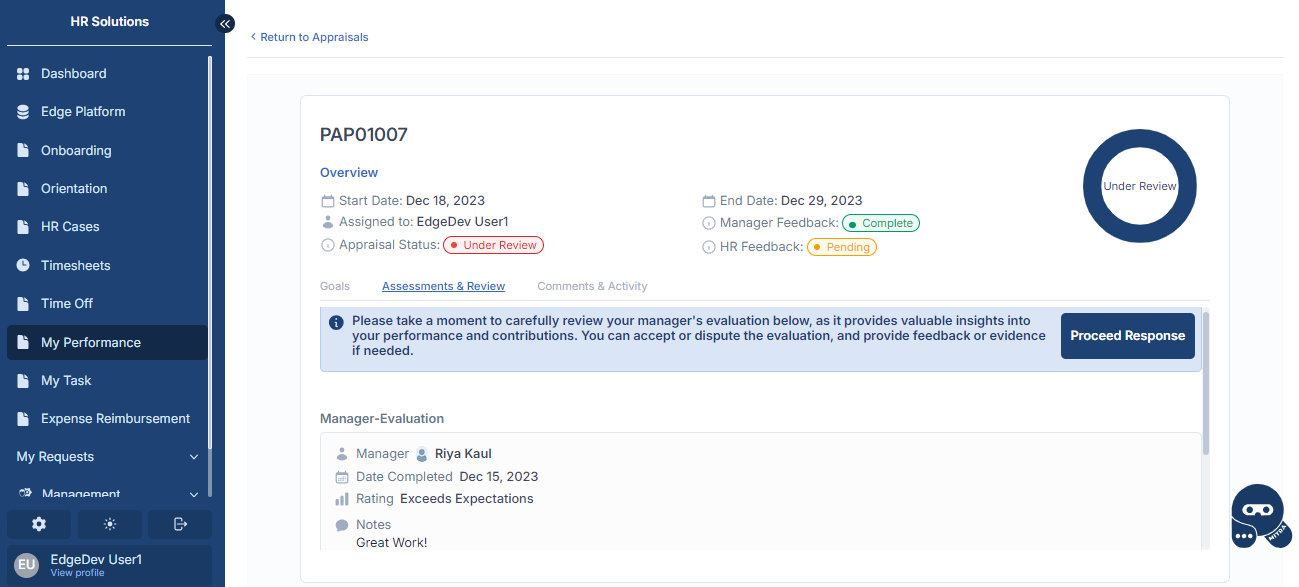This screenshot has height=587, width=1299.
Task: Click Riya Kaul's avatar icon
Action: pyautogui.click(x=422, y=454)
